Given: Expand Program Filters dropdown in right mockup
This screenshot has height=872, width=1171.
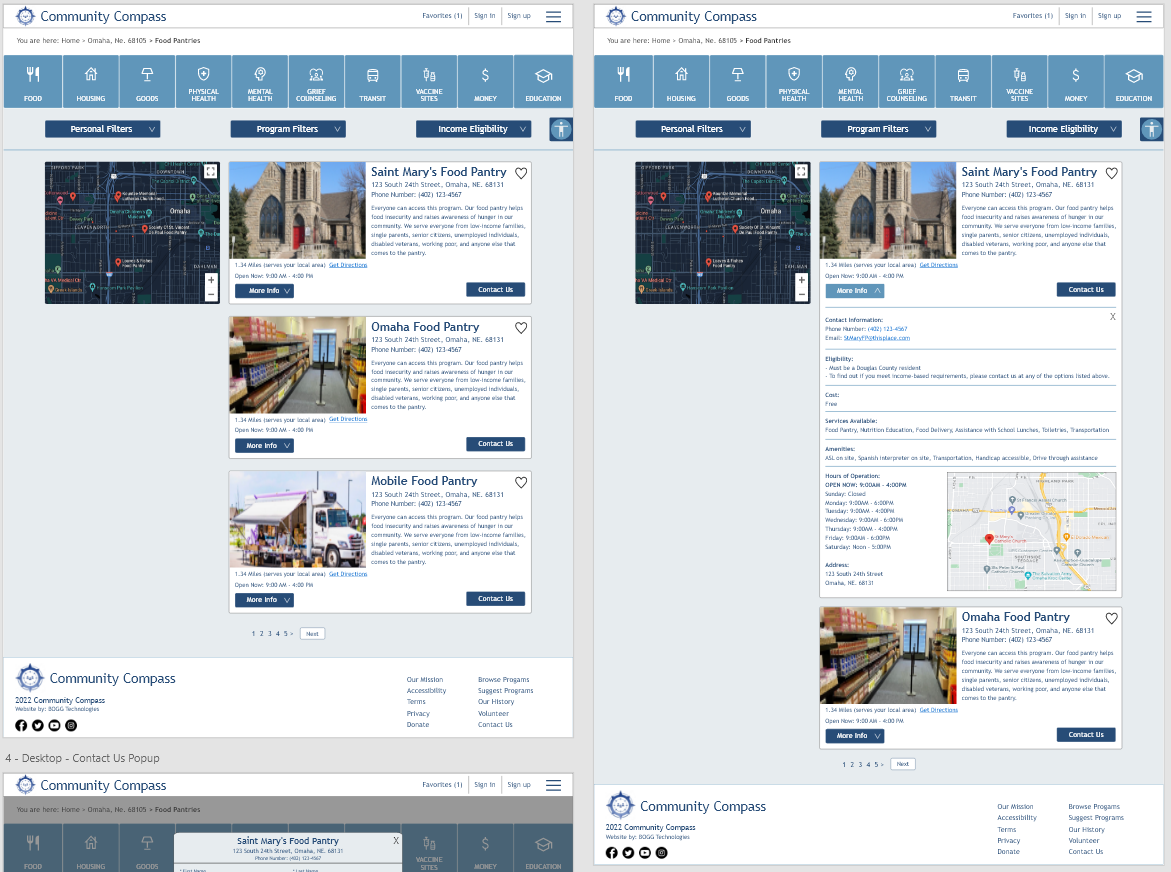Looking at the screenshot, I should (x=879, y=129).
